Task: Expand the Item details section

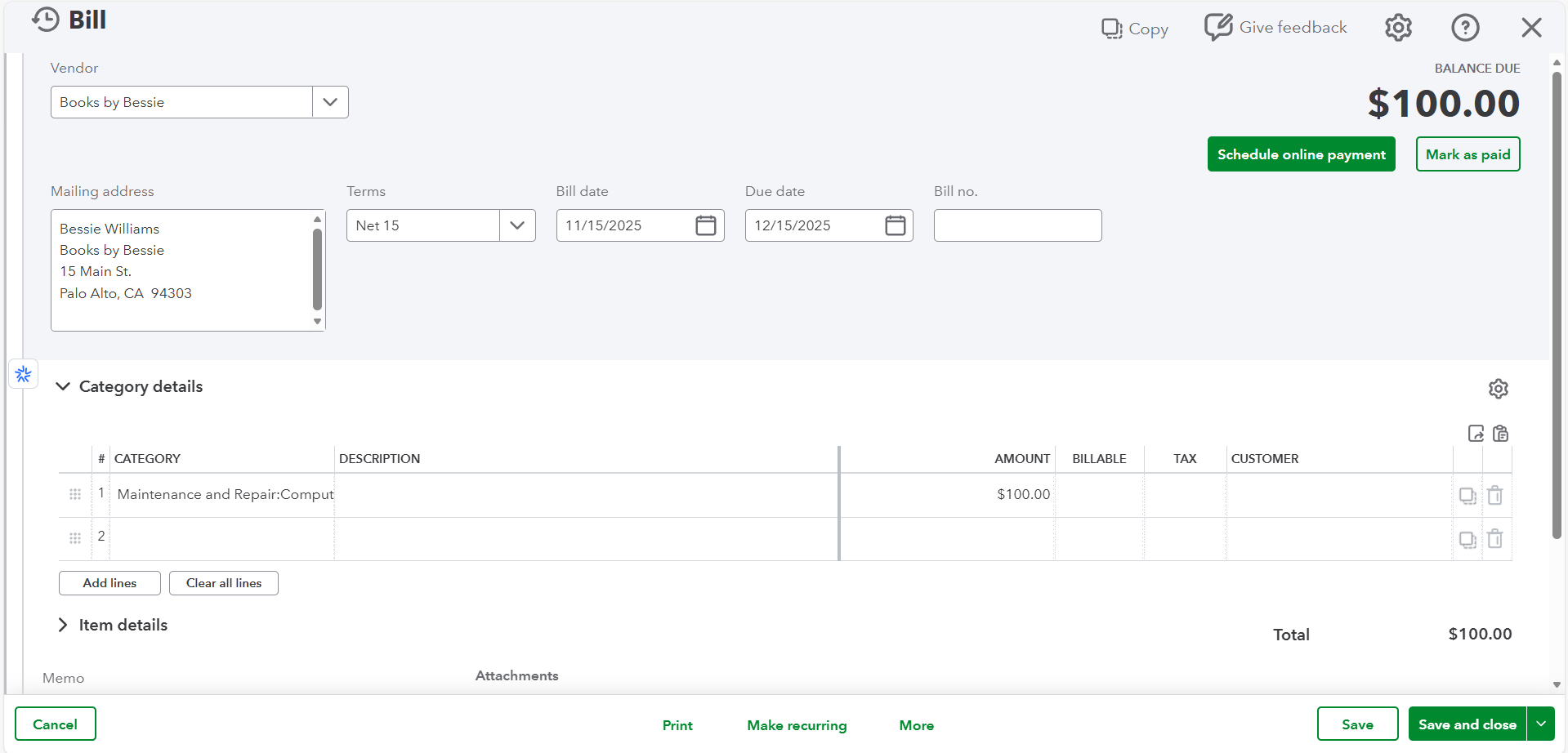Action: point(63,625)
